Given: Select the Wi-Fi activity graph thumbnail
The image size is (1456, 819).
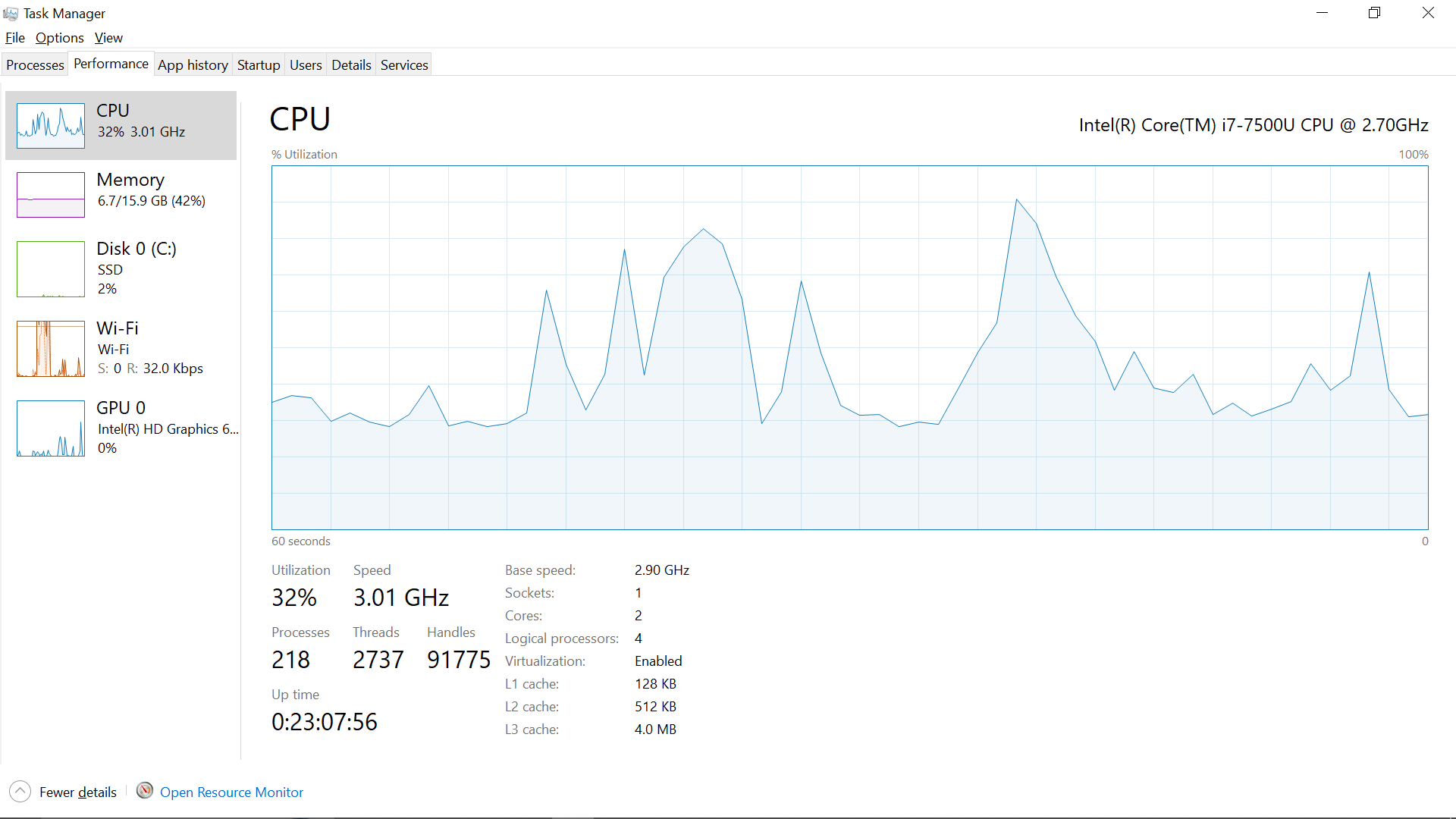Looking at the screenshot, I should pyautogui.click(x=51, y=349).
